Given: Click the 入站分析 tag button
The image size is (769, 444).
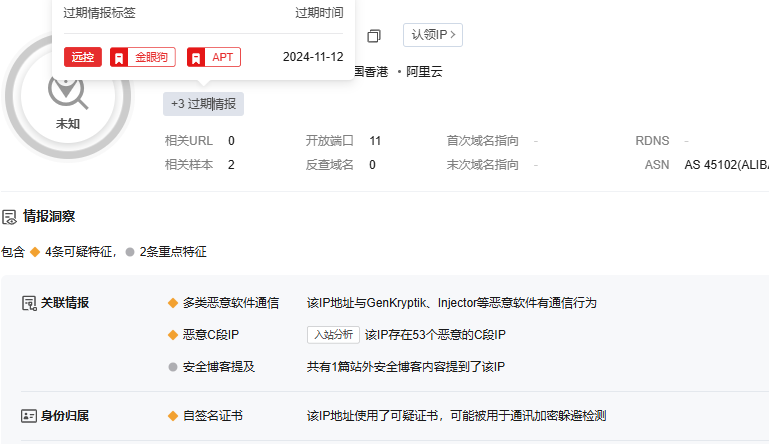Looking at the screenshot, I should pos(333,335).
